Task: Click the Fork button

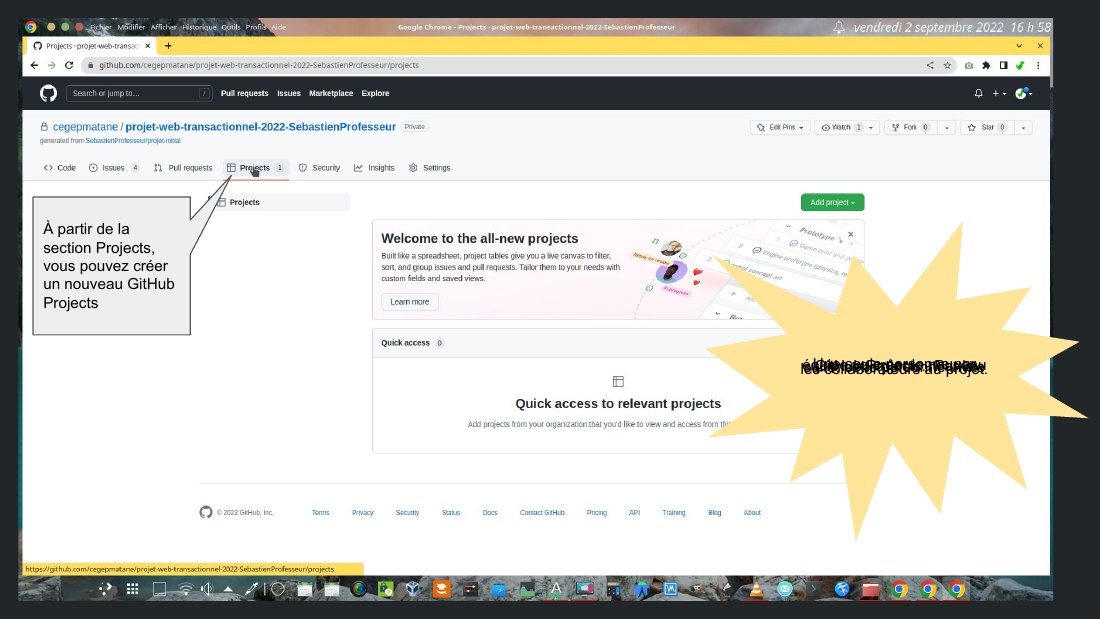Action: [910, 127]
